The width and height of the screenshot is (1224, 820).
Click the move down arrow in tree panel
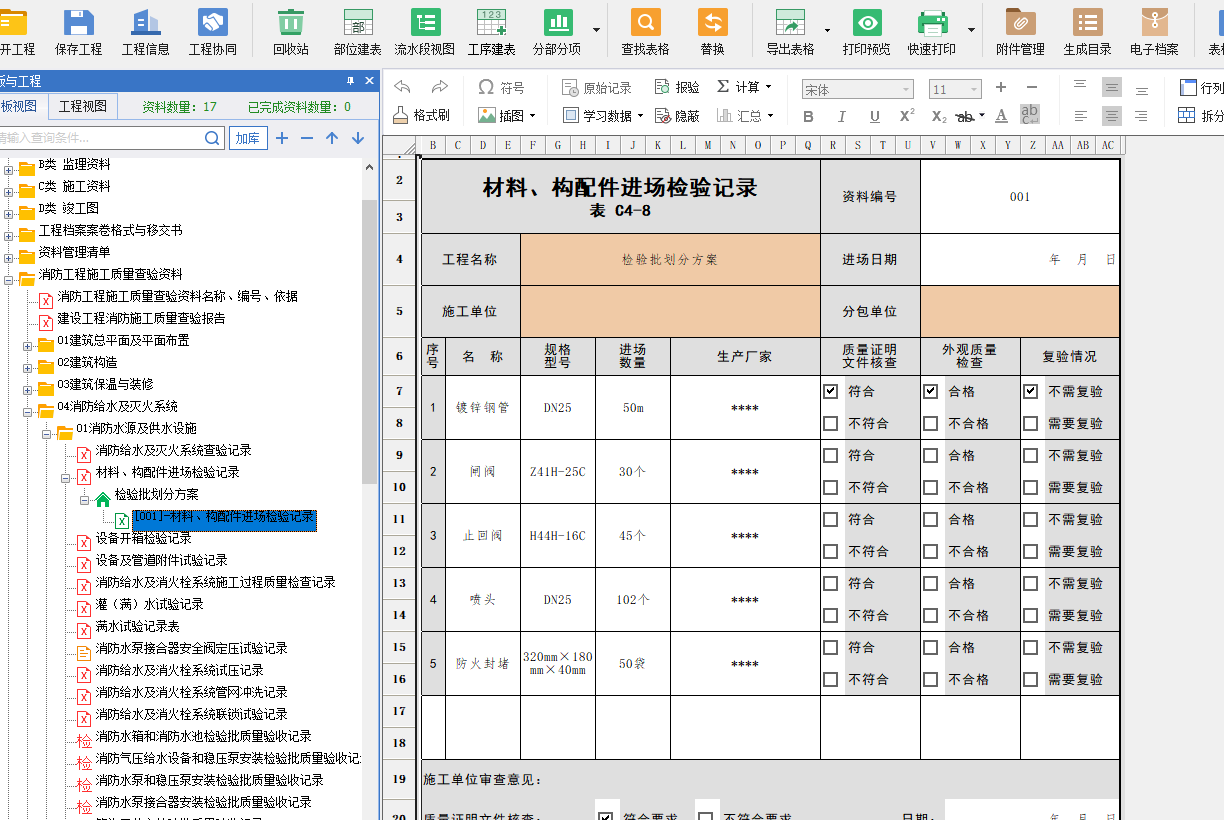(x=358, y=138)
